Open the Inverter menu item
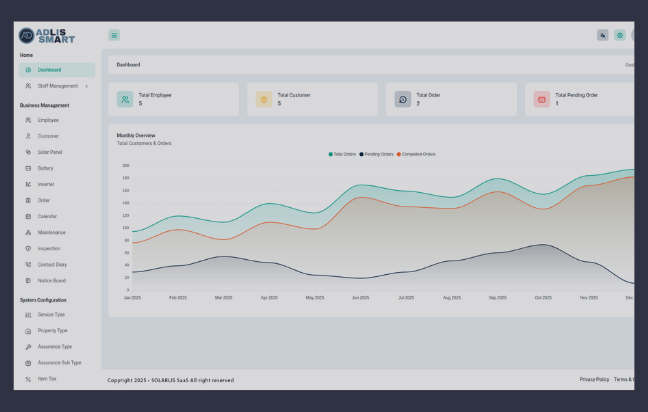 point(46,184)
